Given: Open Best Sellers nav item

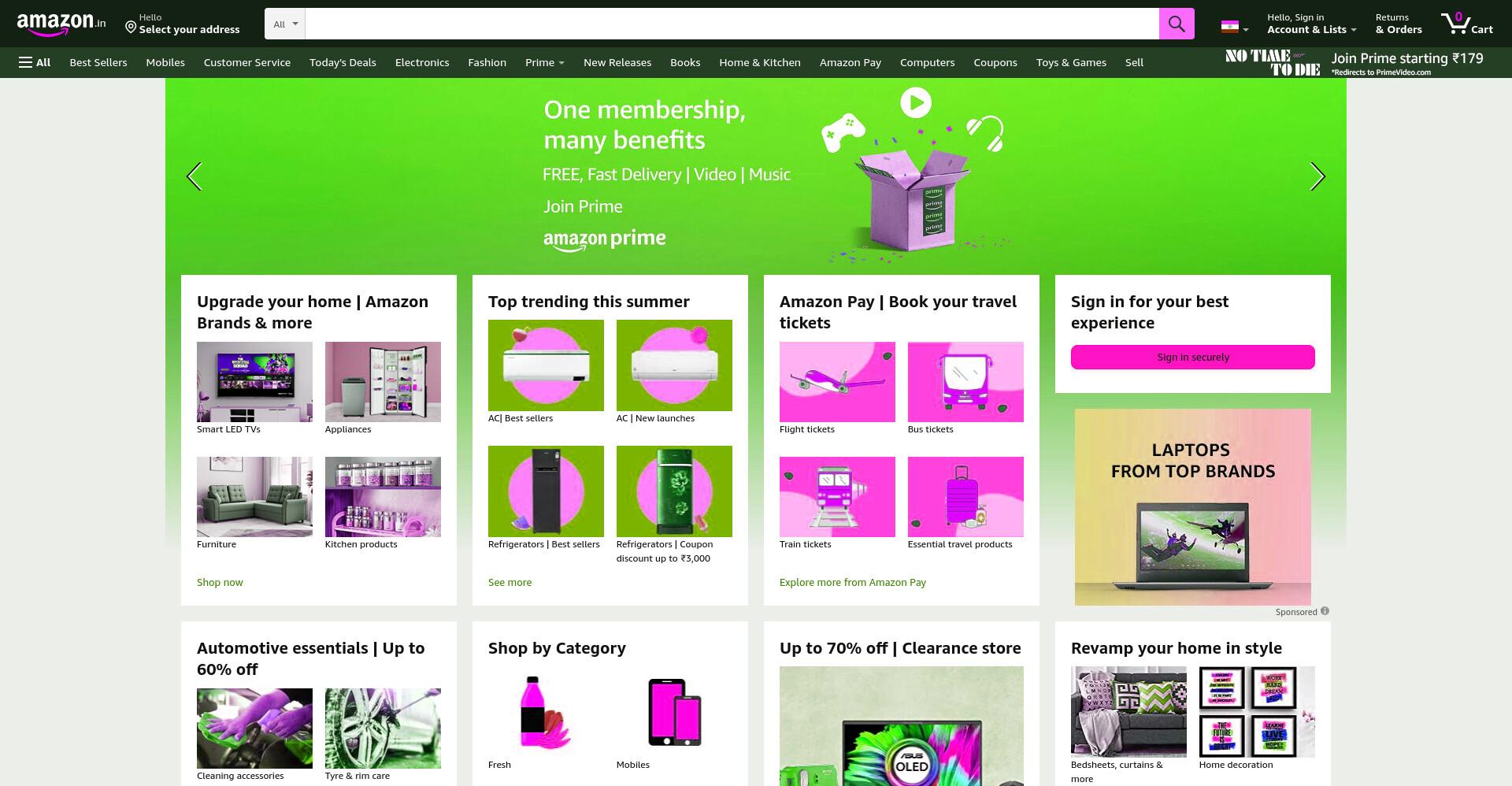Looking at the screenshot, I should click(98, 62).
